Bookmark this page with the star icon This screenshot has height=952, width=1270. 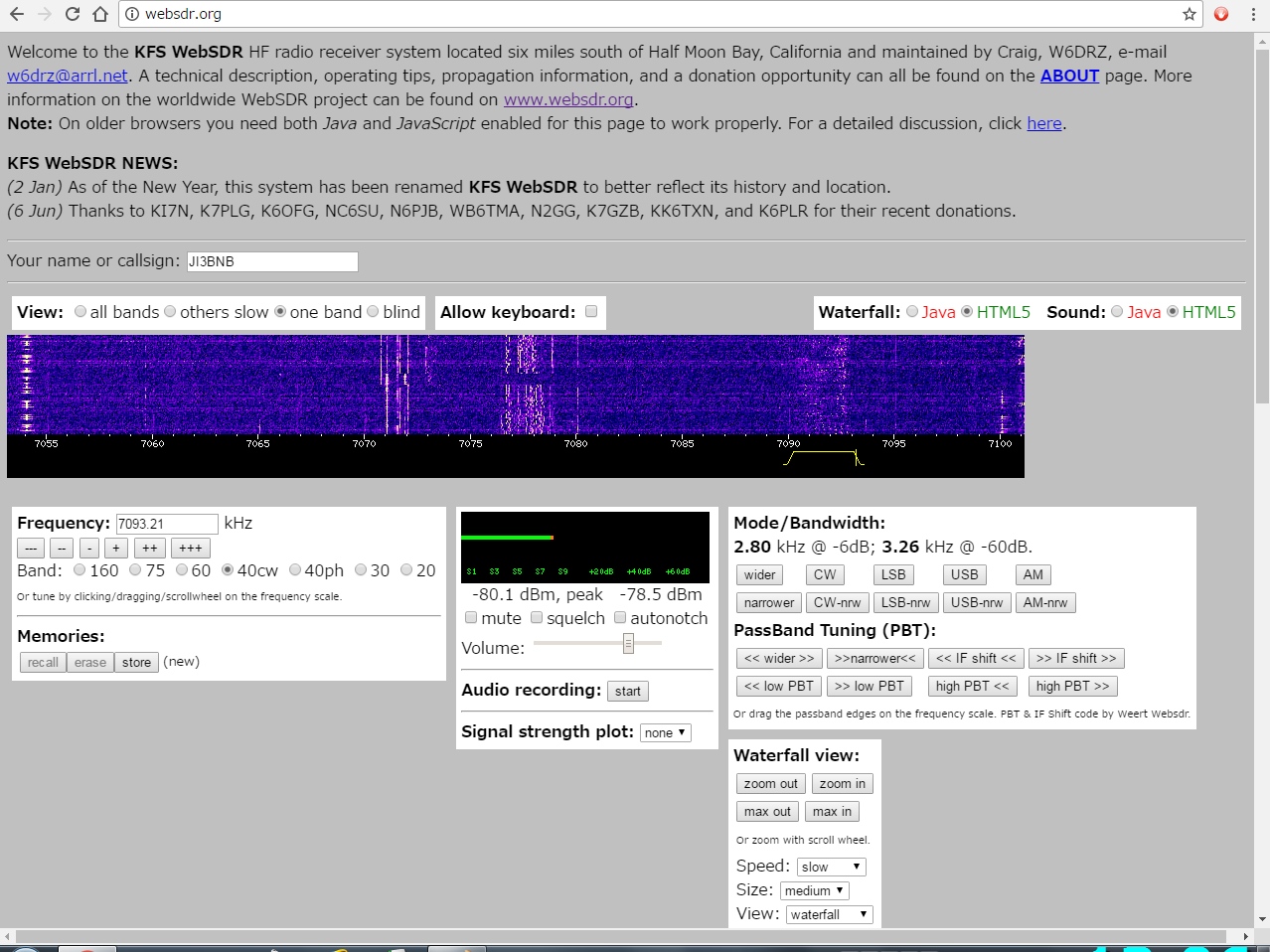(x=1189, y=14)
